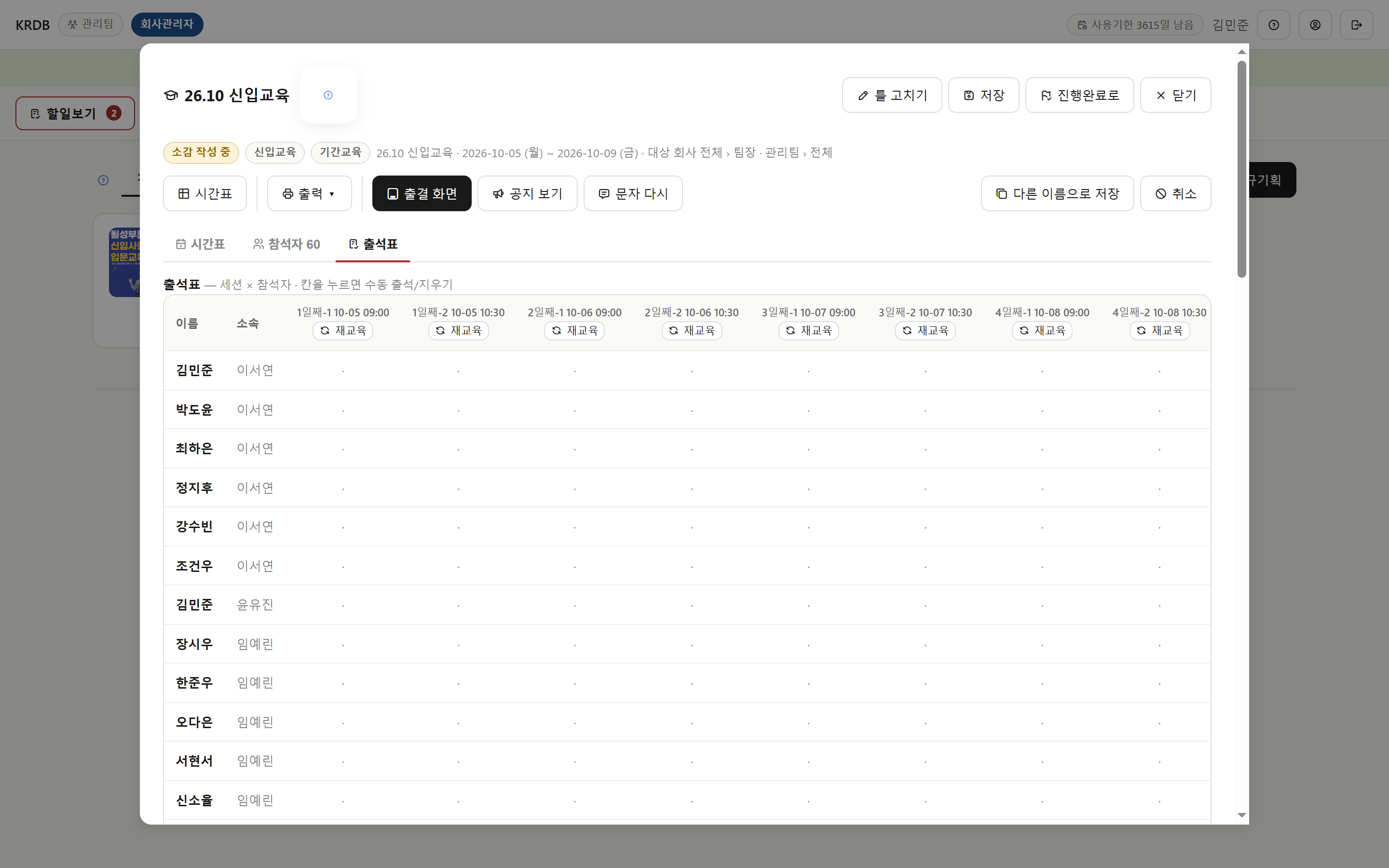
Task: Click the 틀 고치기 button
Action: coord(892,95)
